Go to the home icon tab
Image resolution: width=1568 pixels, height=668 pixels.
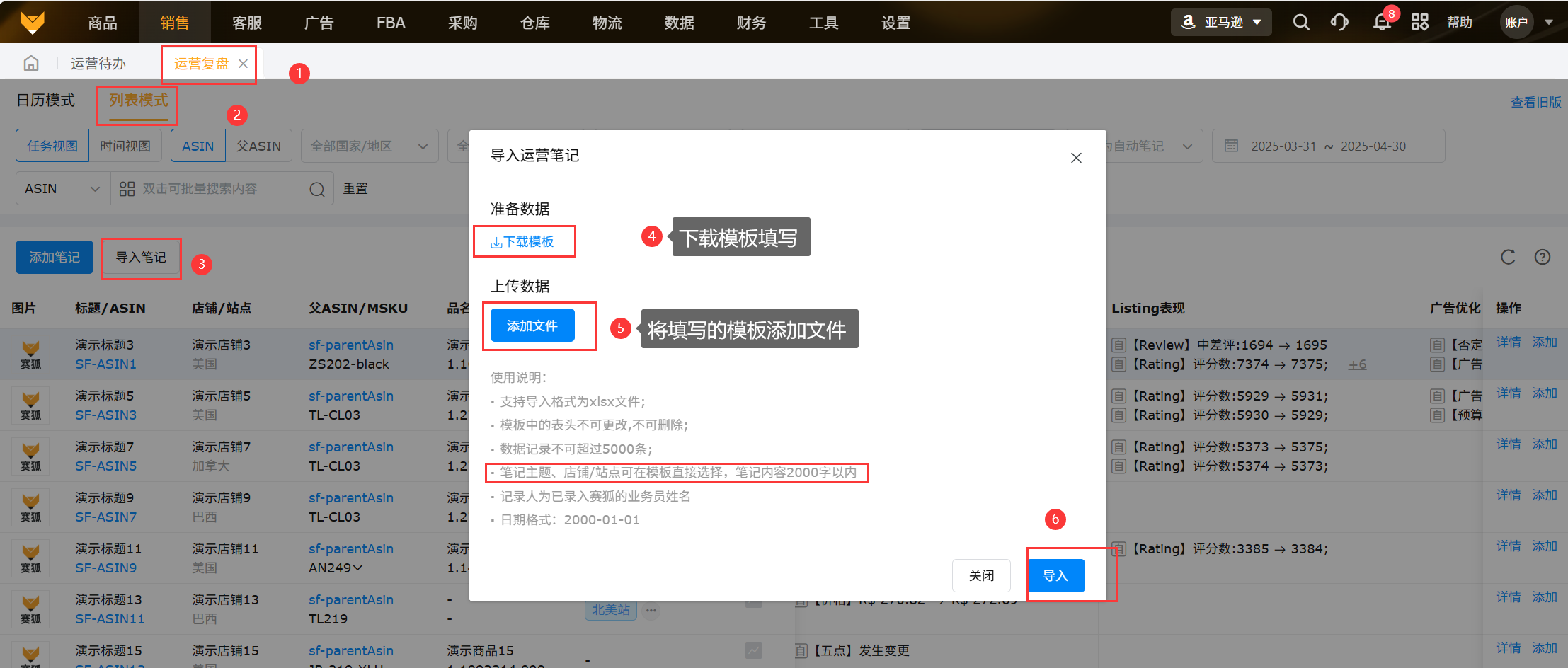coord(31,64)
